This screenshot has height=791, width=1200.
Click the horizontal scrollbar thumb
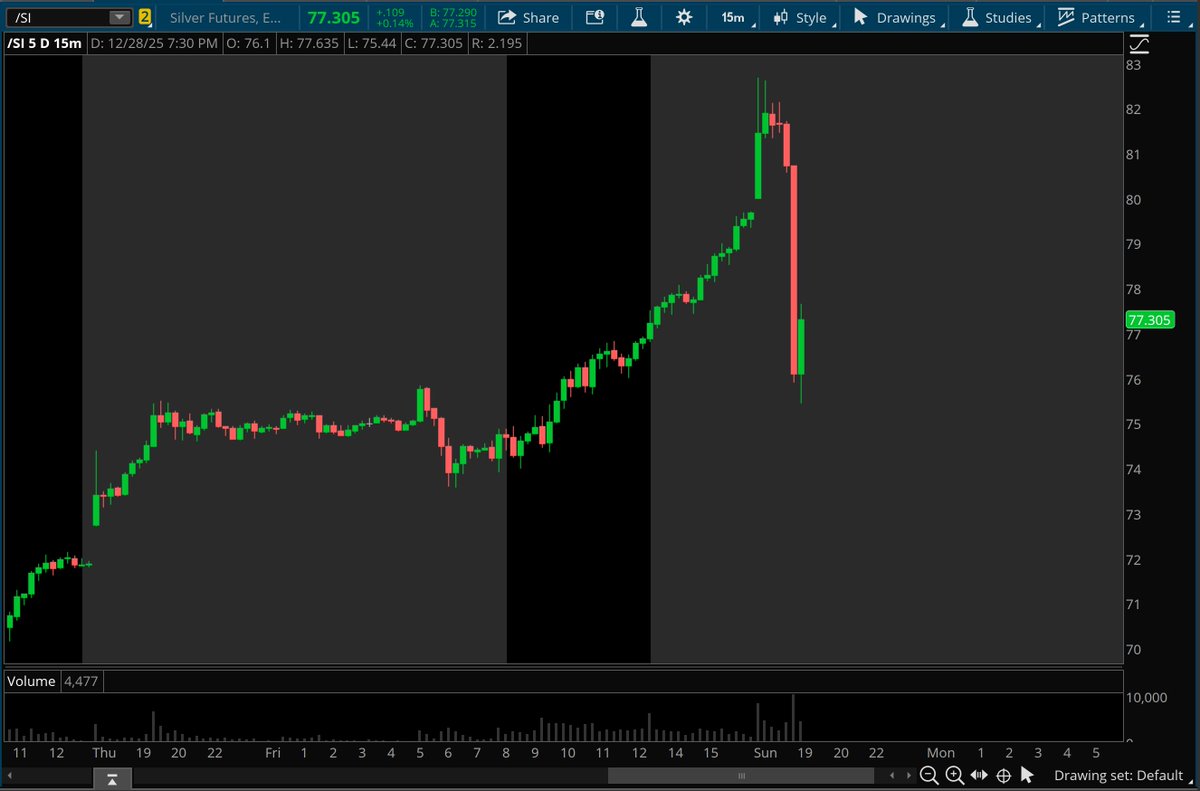(x=742, y=775)
